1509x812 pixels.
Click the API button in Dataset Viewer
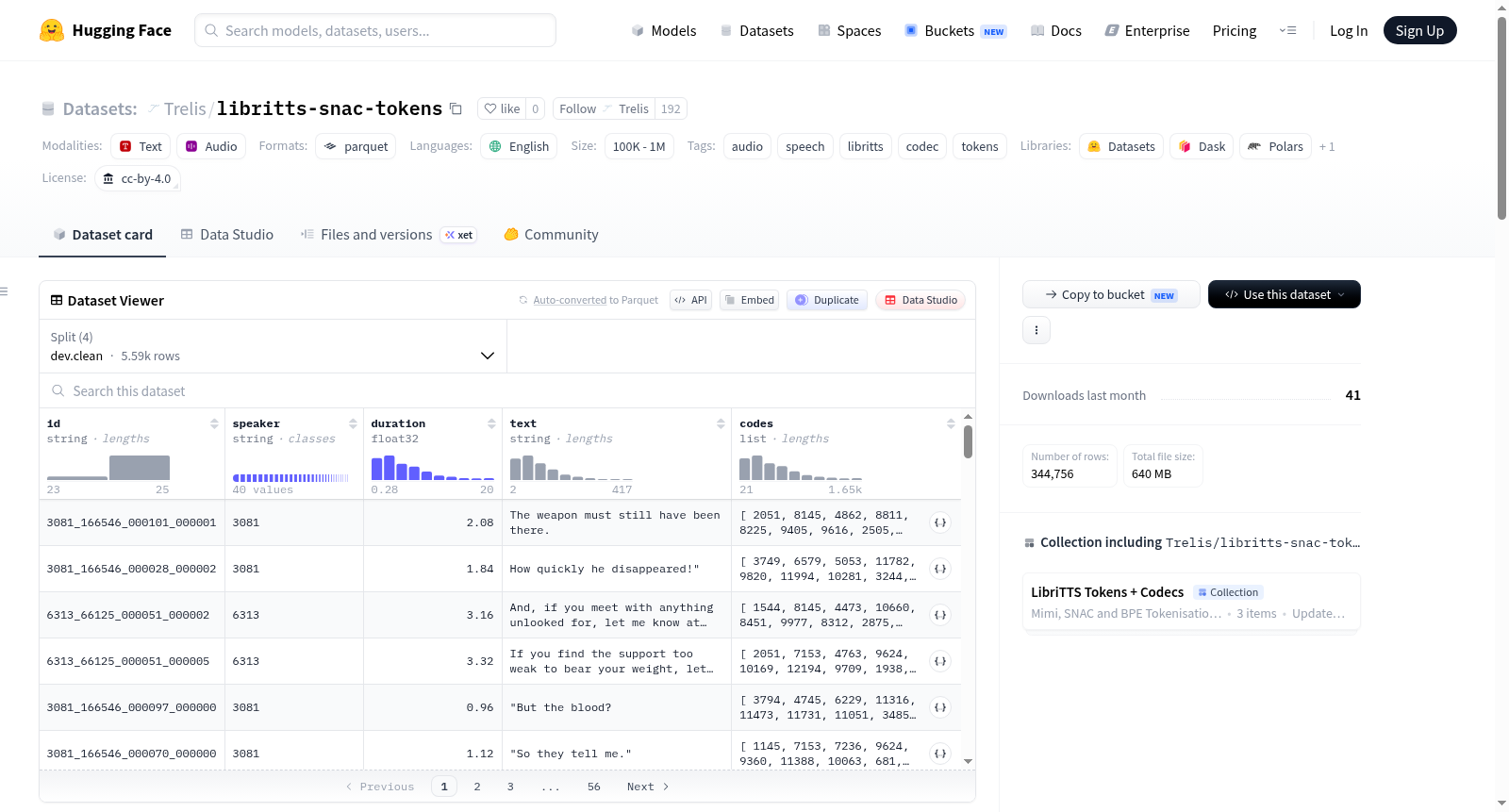click(x=690, y=300)
